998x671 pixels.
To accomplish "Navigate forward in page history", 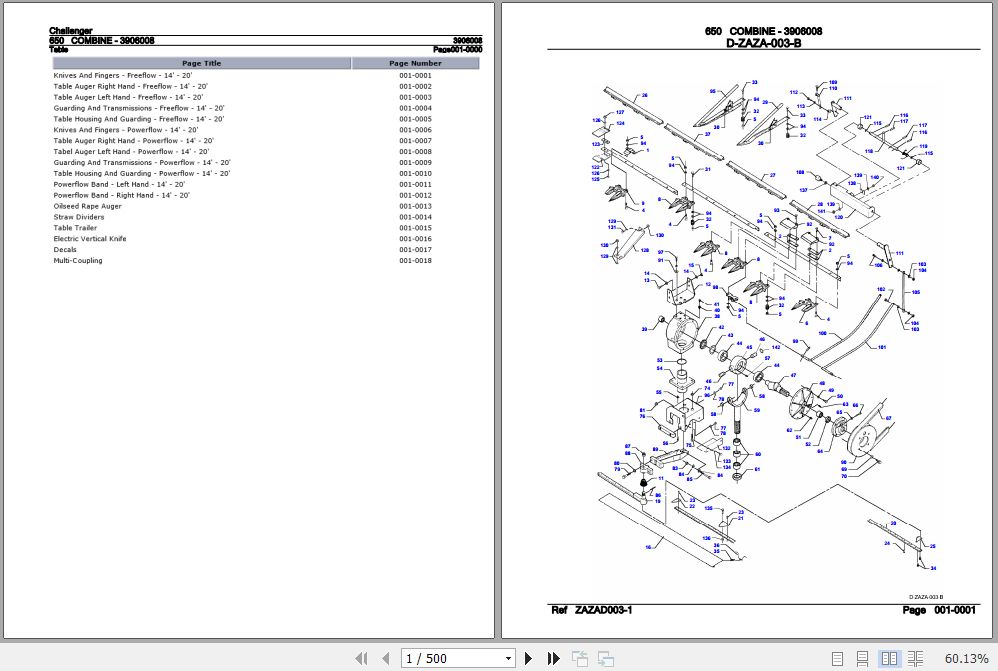I will pyautogui.click(x=605, y=658).
